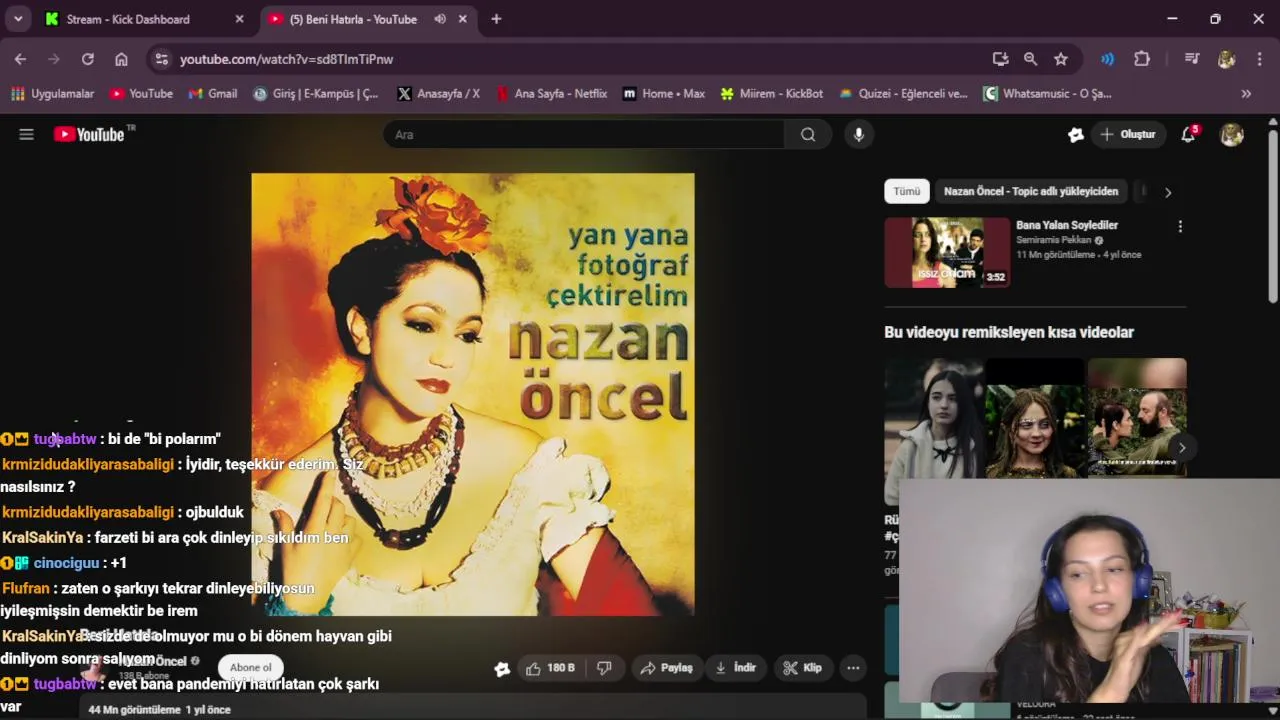Open the YouTube bookmark

(x=141, y=93)
